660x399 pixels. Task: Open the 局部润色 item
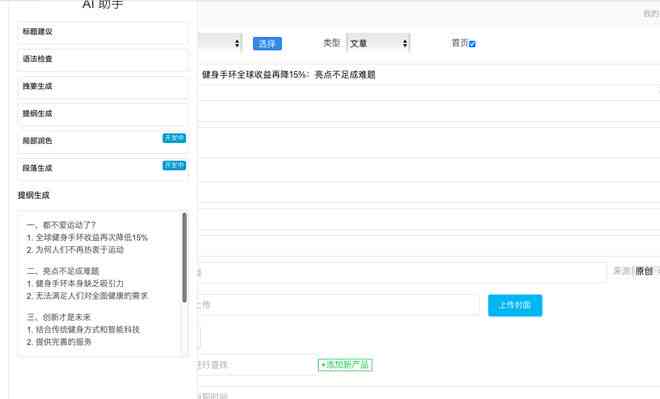click(x=102, y=141)
